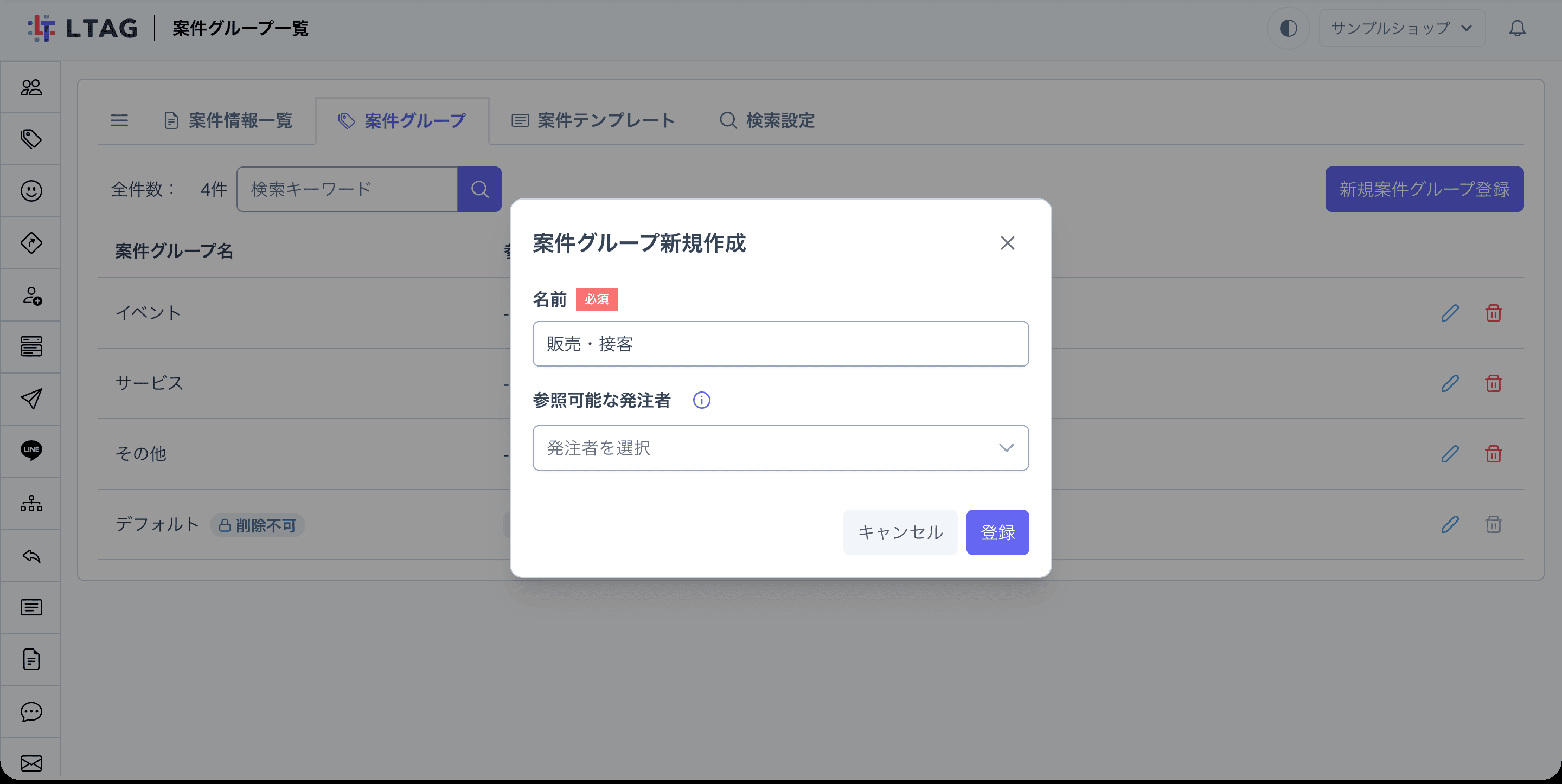Click the 必須 required badge
This screenshot has width=1562, height=784.
[x=597, y=299]
